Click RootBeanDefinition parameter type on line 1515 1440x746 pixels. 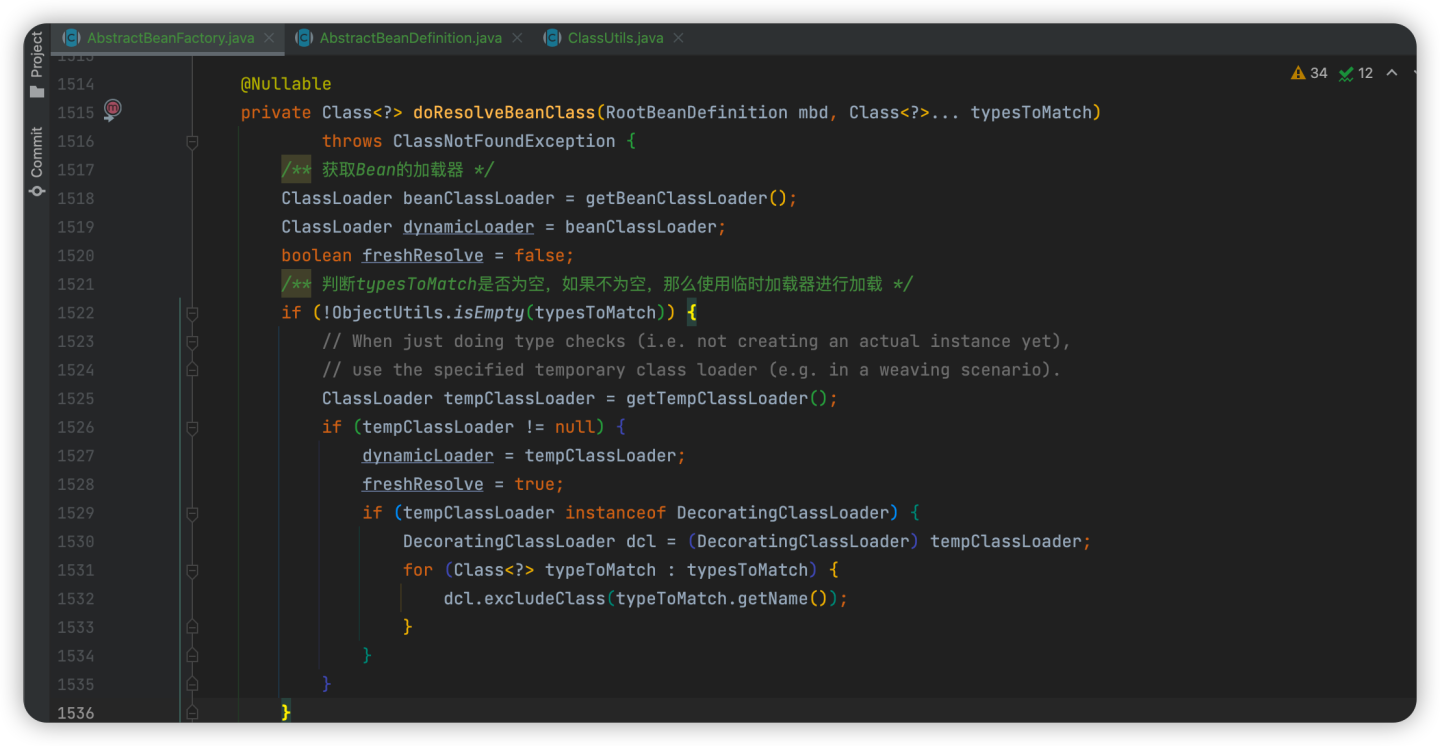pyautogui.click(x=697, y=112)
